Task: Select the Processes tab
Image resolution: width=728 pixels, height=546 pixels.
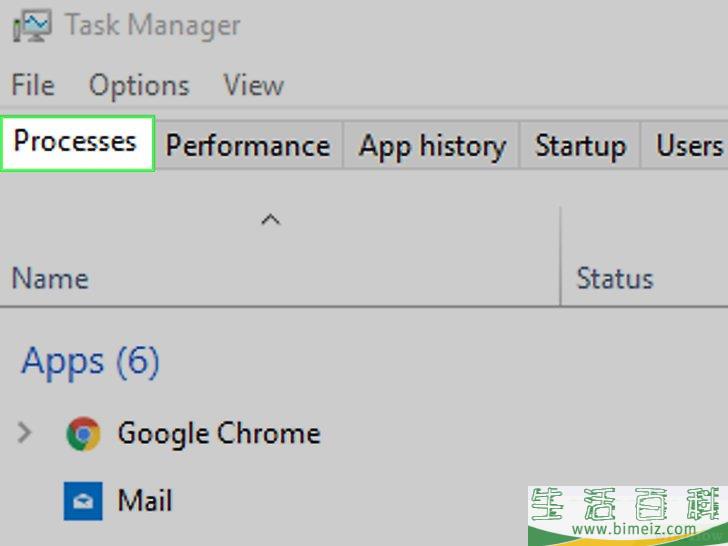Action: coord(77,143)
